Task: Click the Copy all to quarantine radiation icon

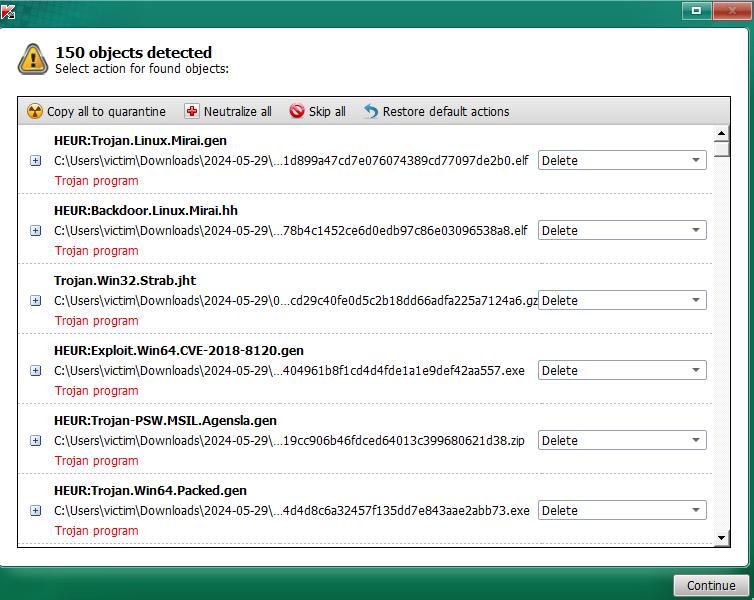Action: coord(35,111)
